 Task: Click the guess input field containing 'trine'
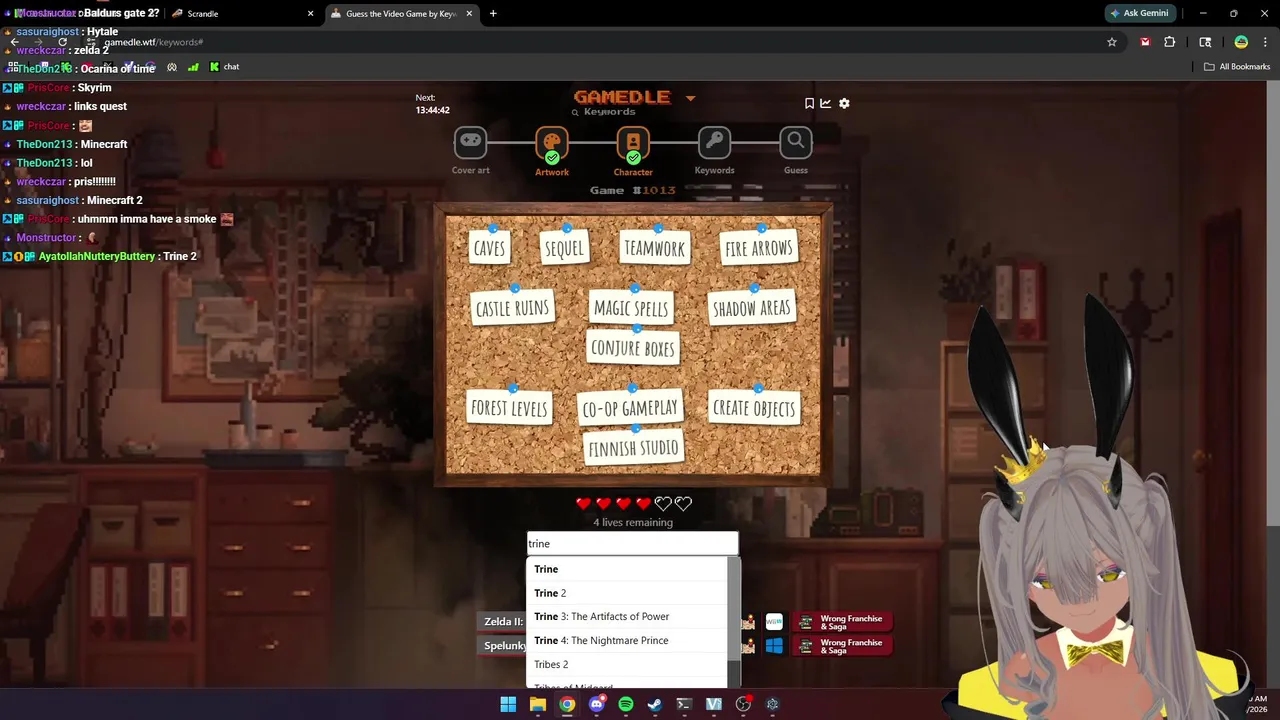632,543
